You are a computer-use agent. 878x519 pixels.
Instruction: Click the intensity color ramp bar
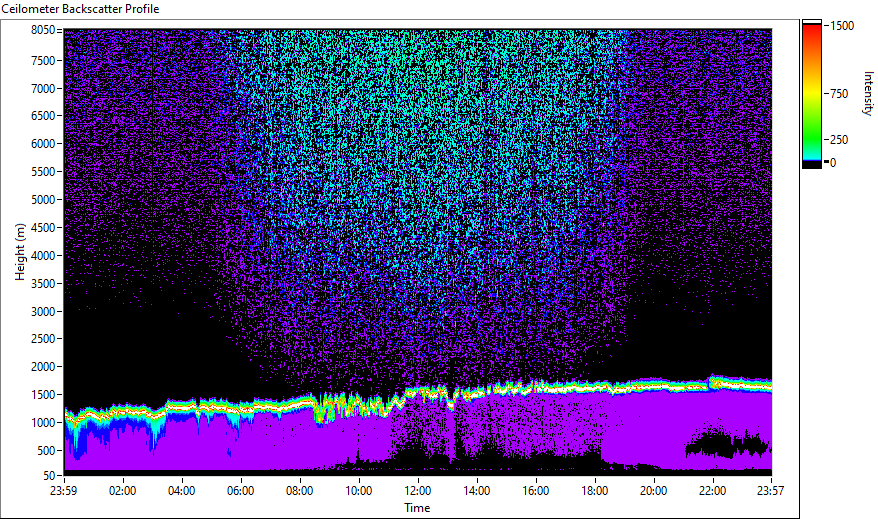click(x=812, y=93)
